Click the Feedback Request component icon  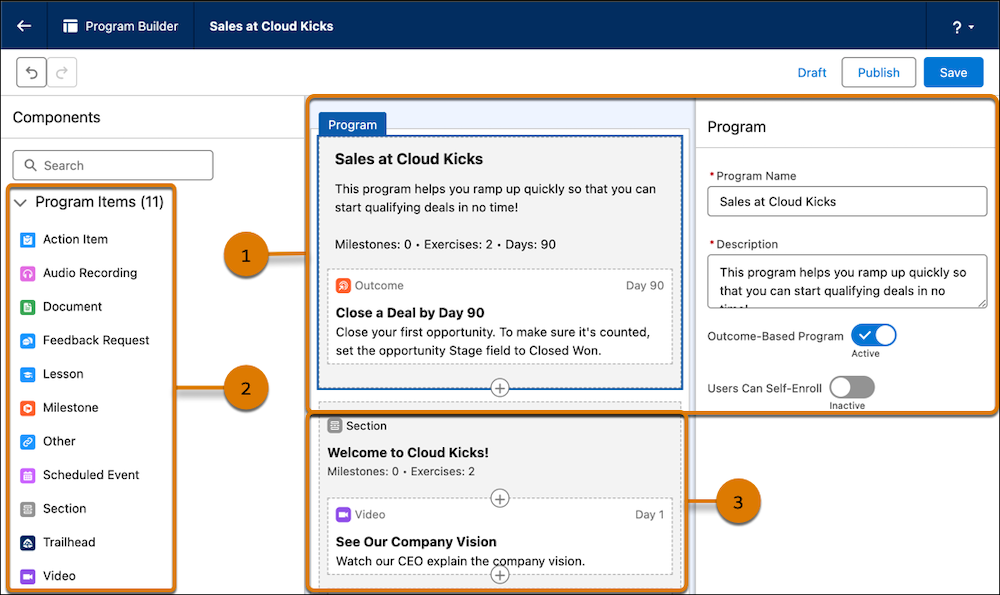pos(27,341)
